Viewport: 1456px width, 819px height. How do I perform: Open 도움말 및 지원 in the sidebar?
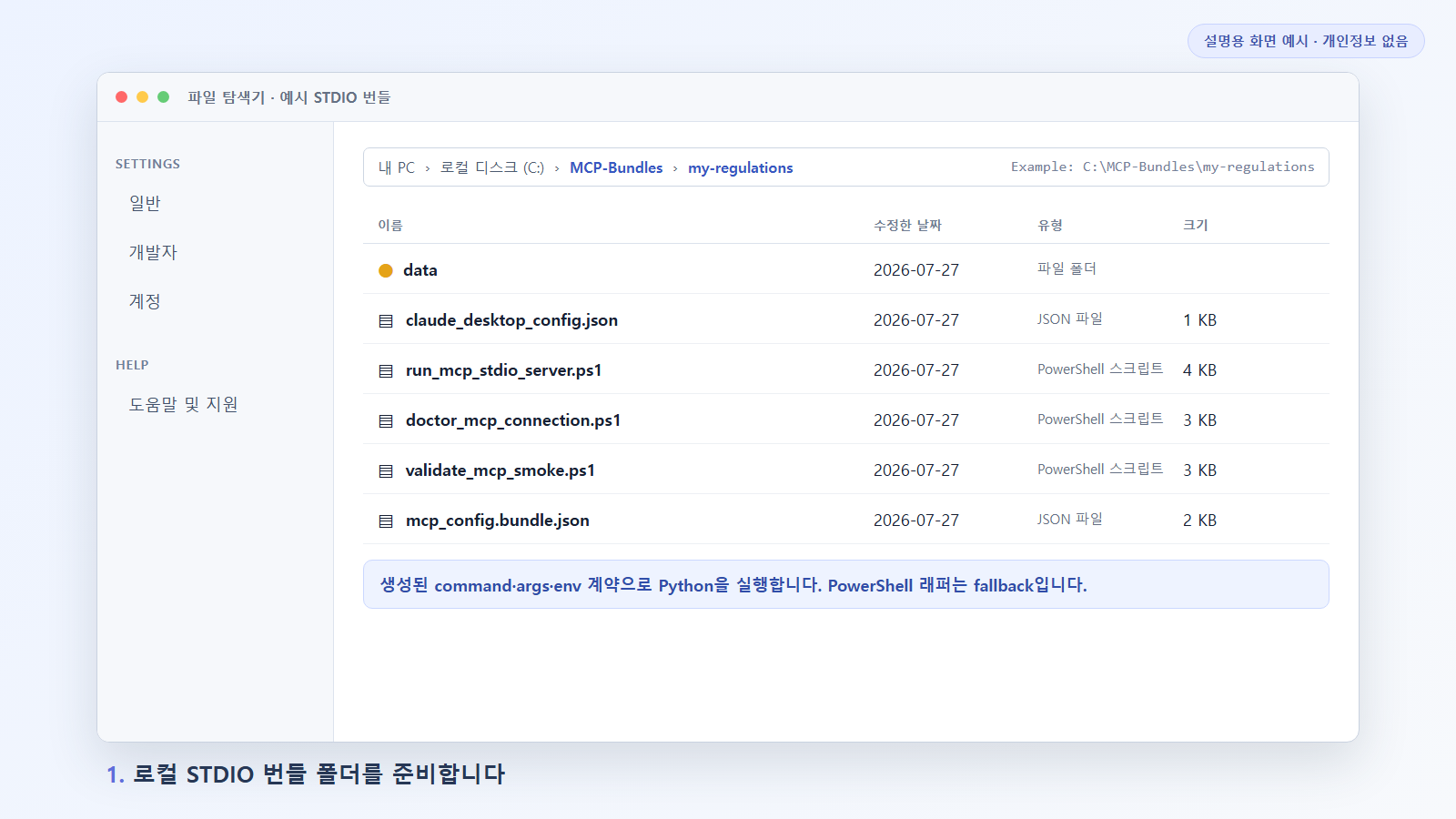(183, 404)
